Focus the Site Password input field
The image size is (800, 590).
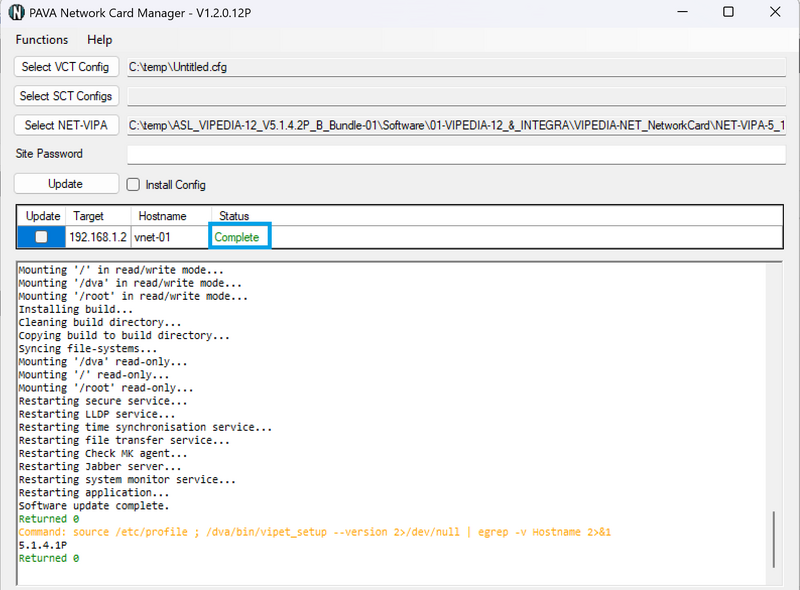[456, 155]
